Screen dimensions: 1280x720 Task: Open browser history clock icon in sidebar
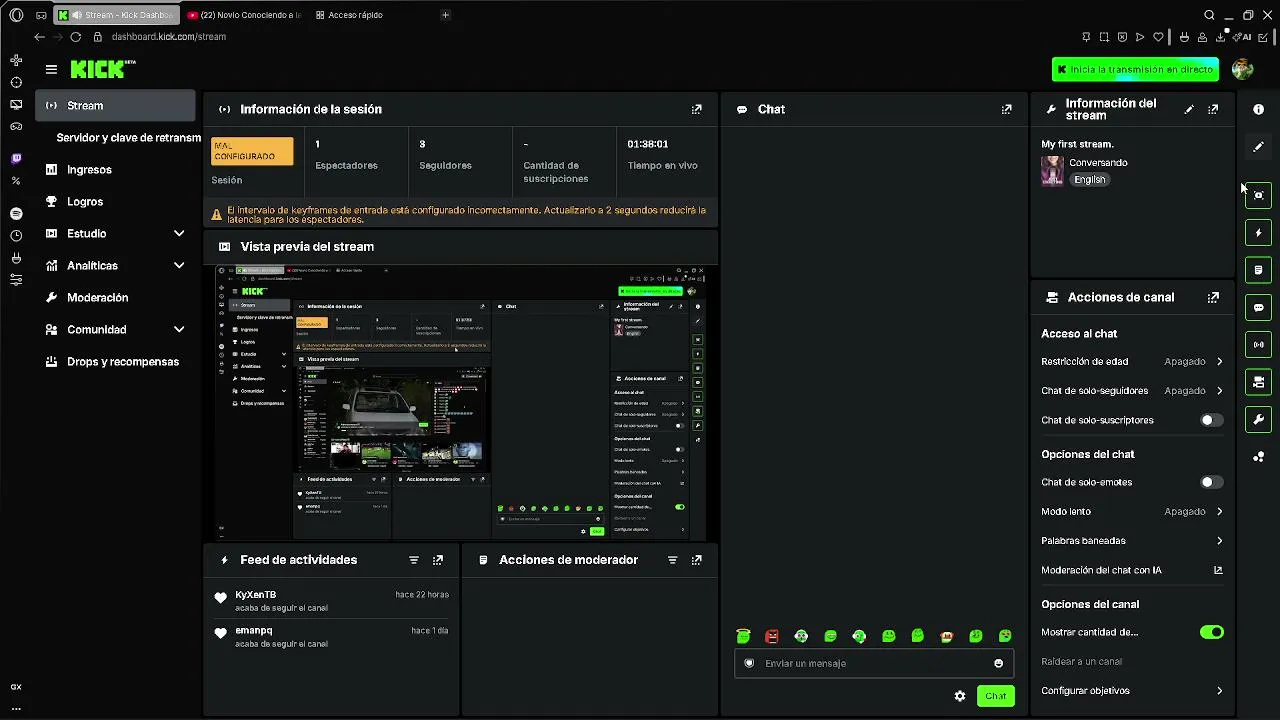pyautogui.click(x=16, y=236)
